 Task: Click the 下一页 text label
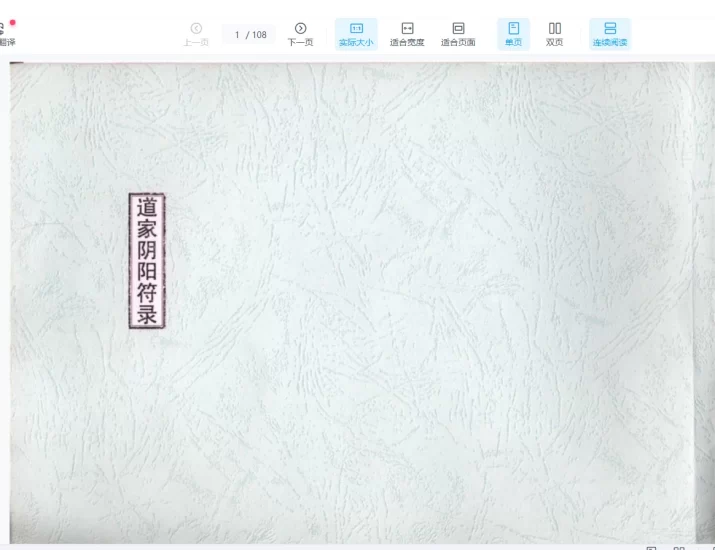click(300, 43)
